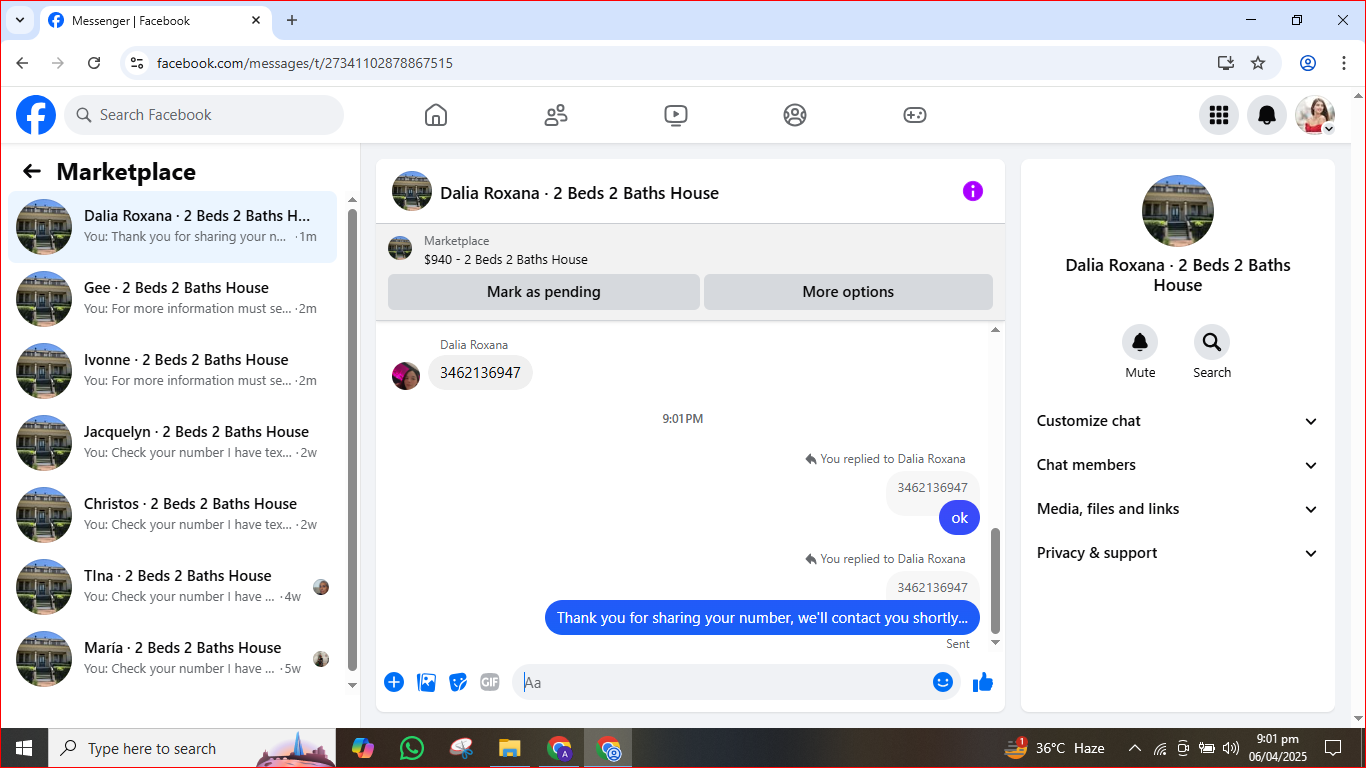Open the emoji picker smiley icon
Screen dimensions: 1366x768
[x=943, y=682]
